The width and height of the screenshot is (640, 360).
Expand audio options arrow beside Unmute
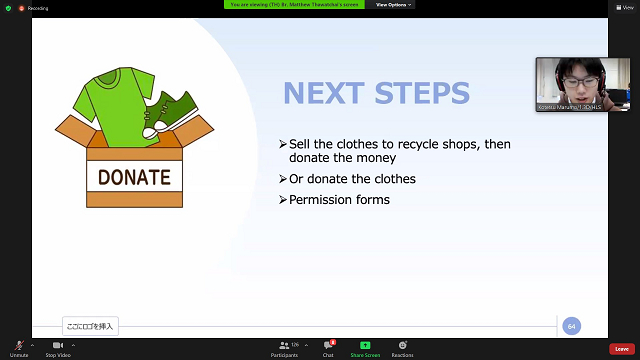pos(32,345)
